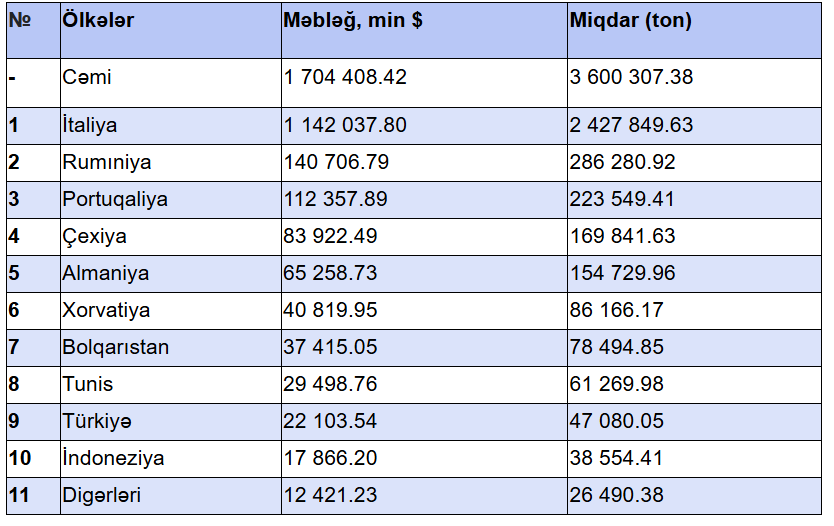Screen dimensions: 834x526
Task: Select the Portuqaliya country cell
Action: (114, 199)
